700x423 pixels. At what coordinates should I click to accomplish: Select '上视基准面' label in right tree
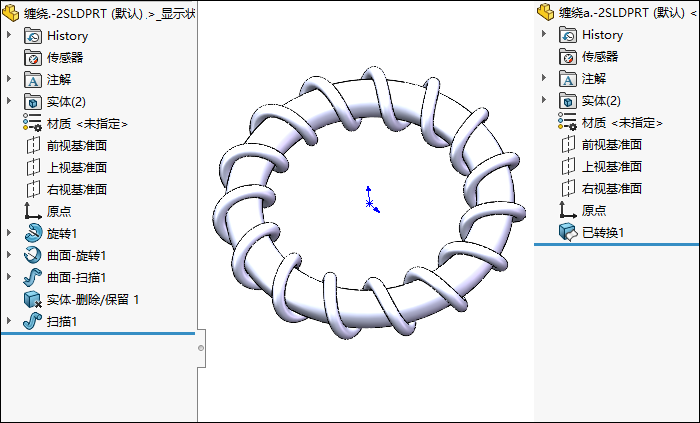612,167
